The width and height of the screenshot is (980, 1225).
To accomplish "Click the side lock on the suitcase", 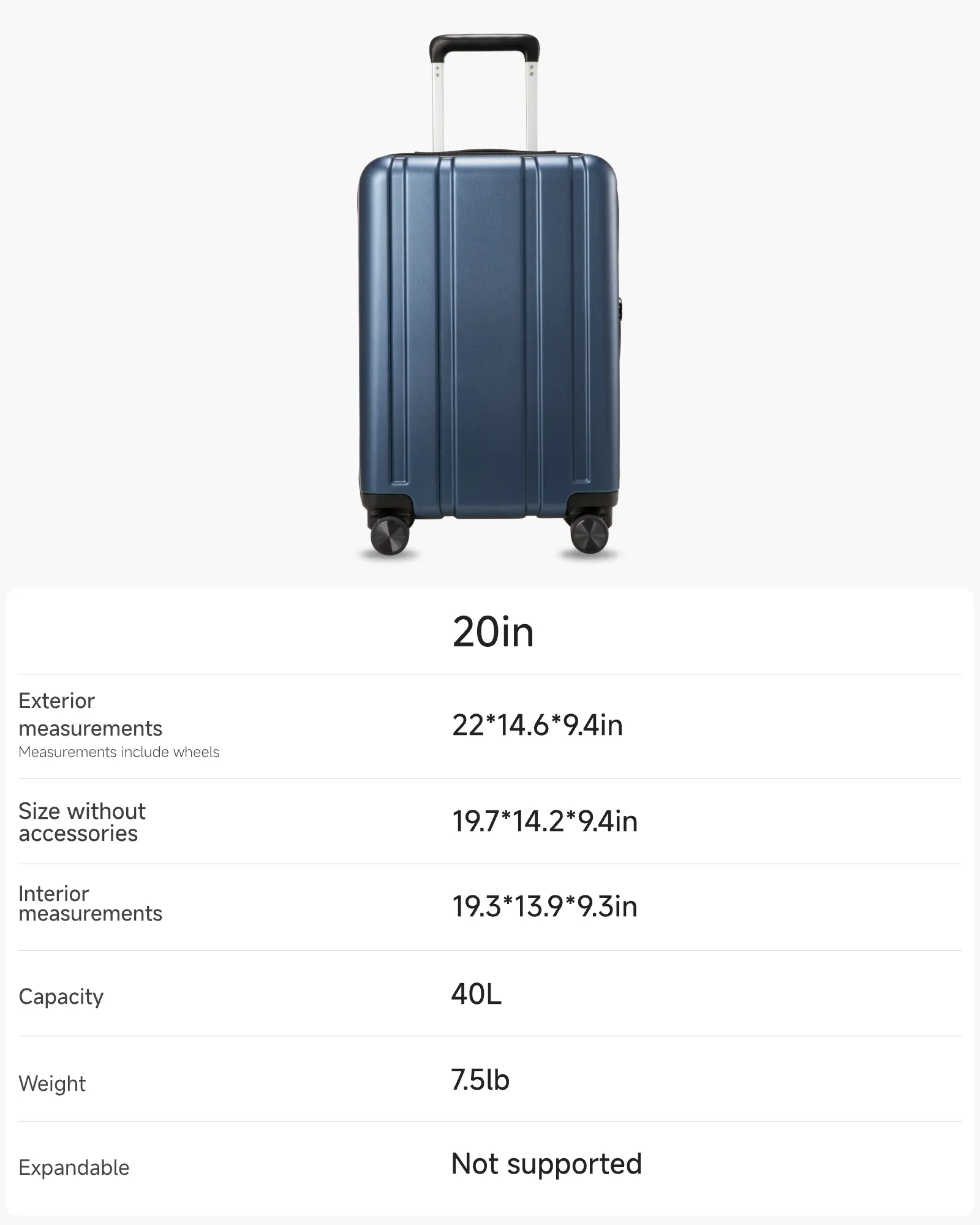I will click(620, 309).
